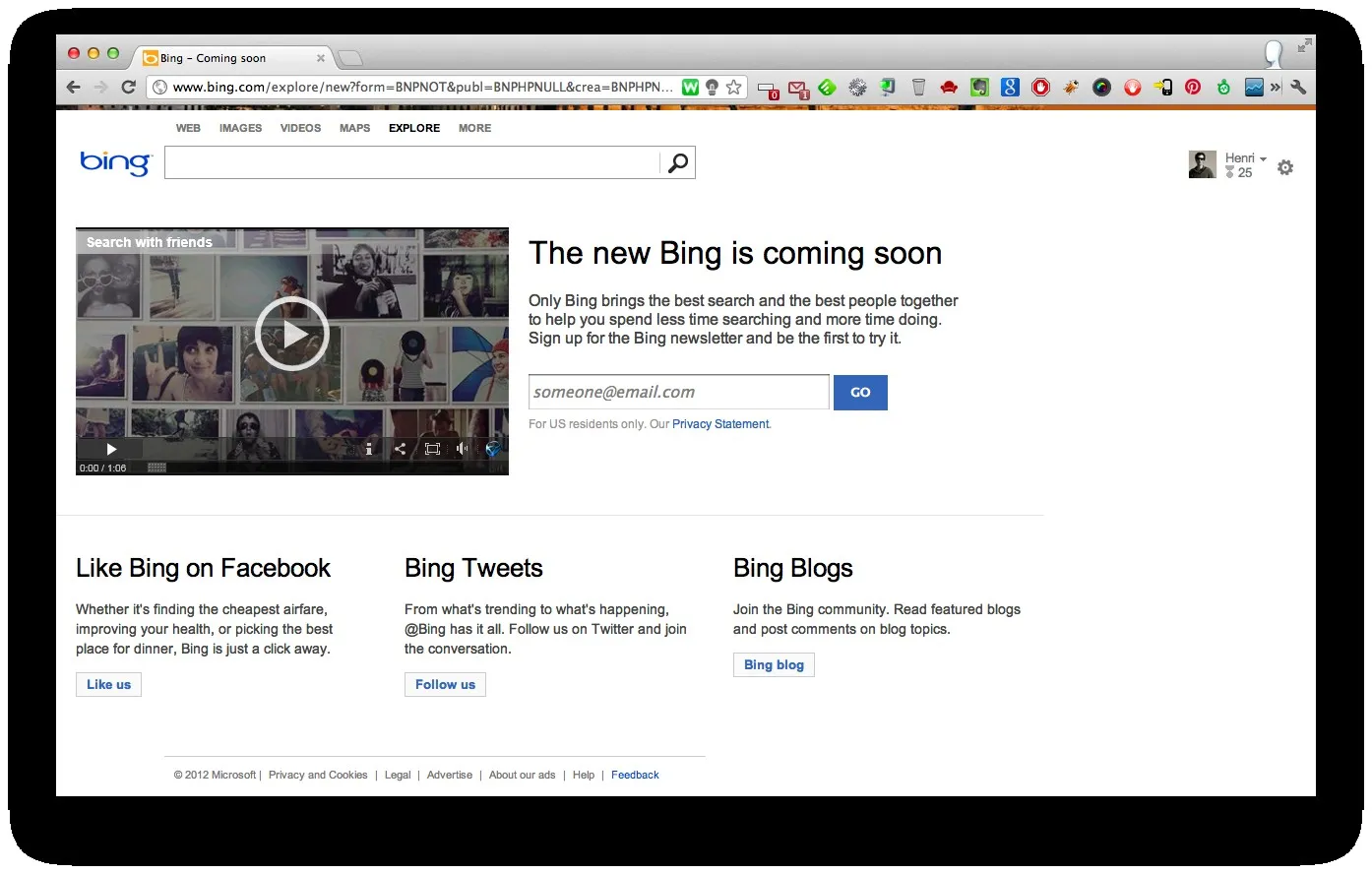This screenshot has width=1372, height=874.
Task: Click the video share icon
Action: tap(400, 449)
